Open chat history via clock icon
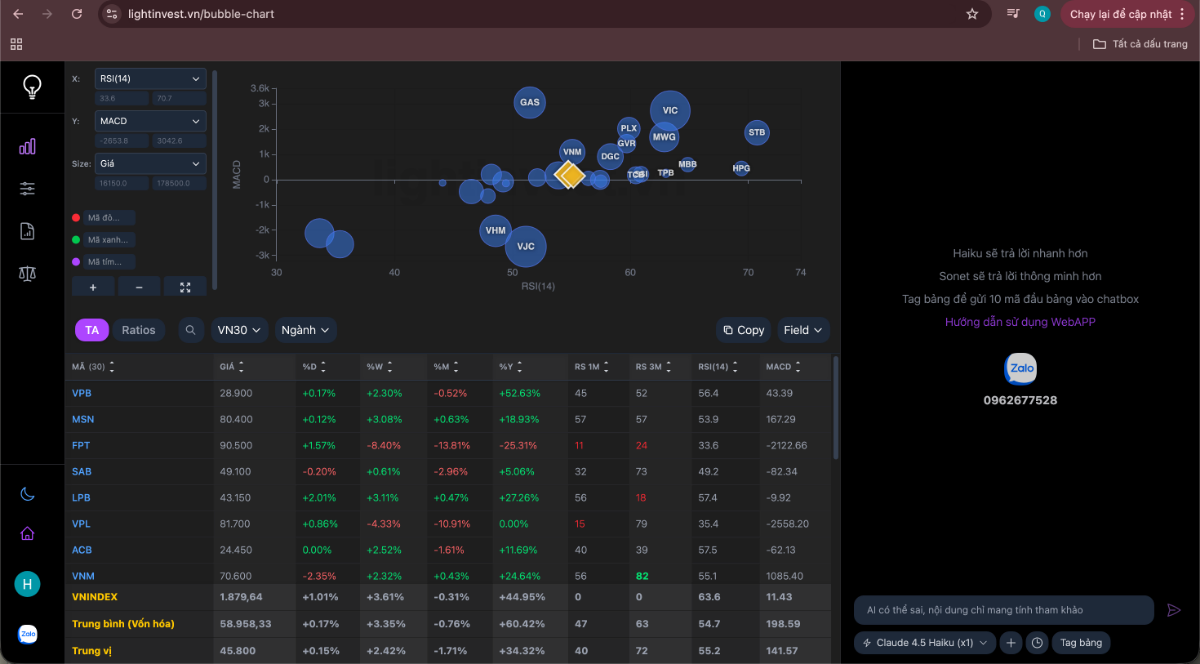 tap(1038, 643)
